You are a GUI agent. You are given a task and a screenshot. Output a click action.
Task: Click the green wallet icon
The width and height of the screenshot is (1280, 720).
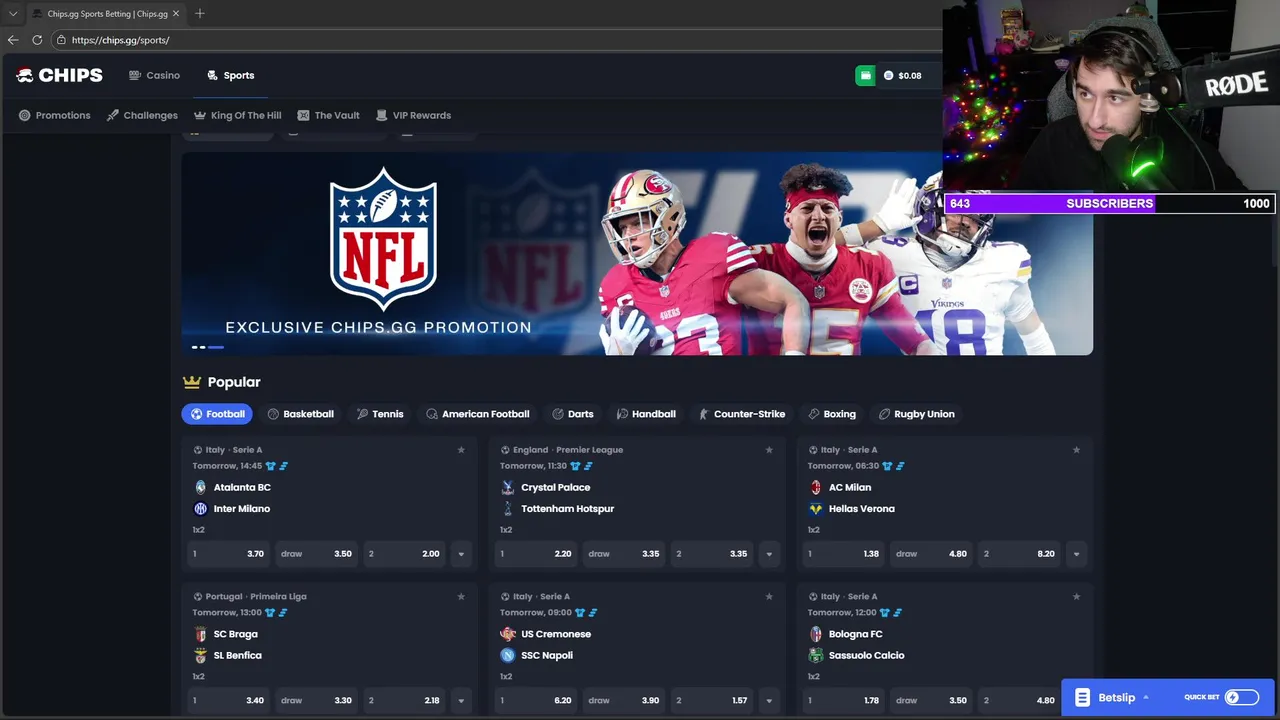(x=865, y=75)
